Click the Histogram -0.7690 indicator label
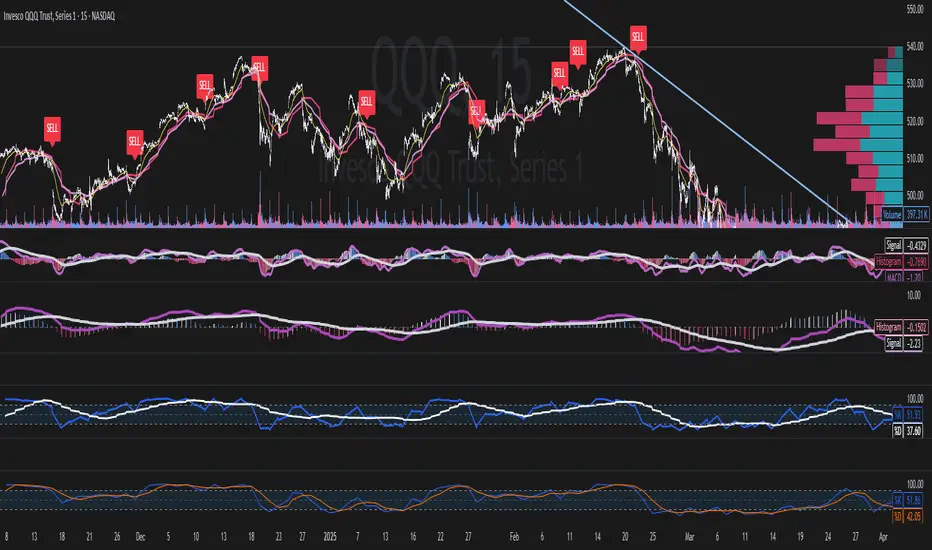The height and width of the screenshot is (550, 932). click(x=901, y=262)
